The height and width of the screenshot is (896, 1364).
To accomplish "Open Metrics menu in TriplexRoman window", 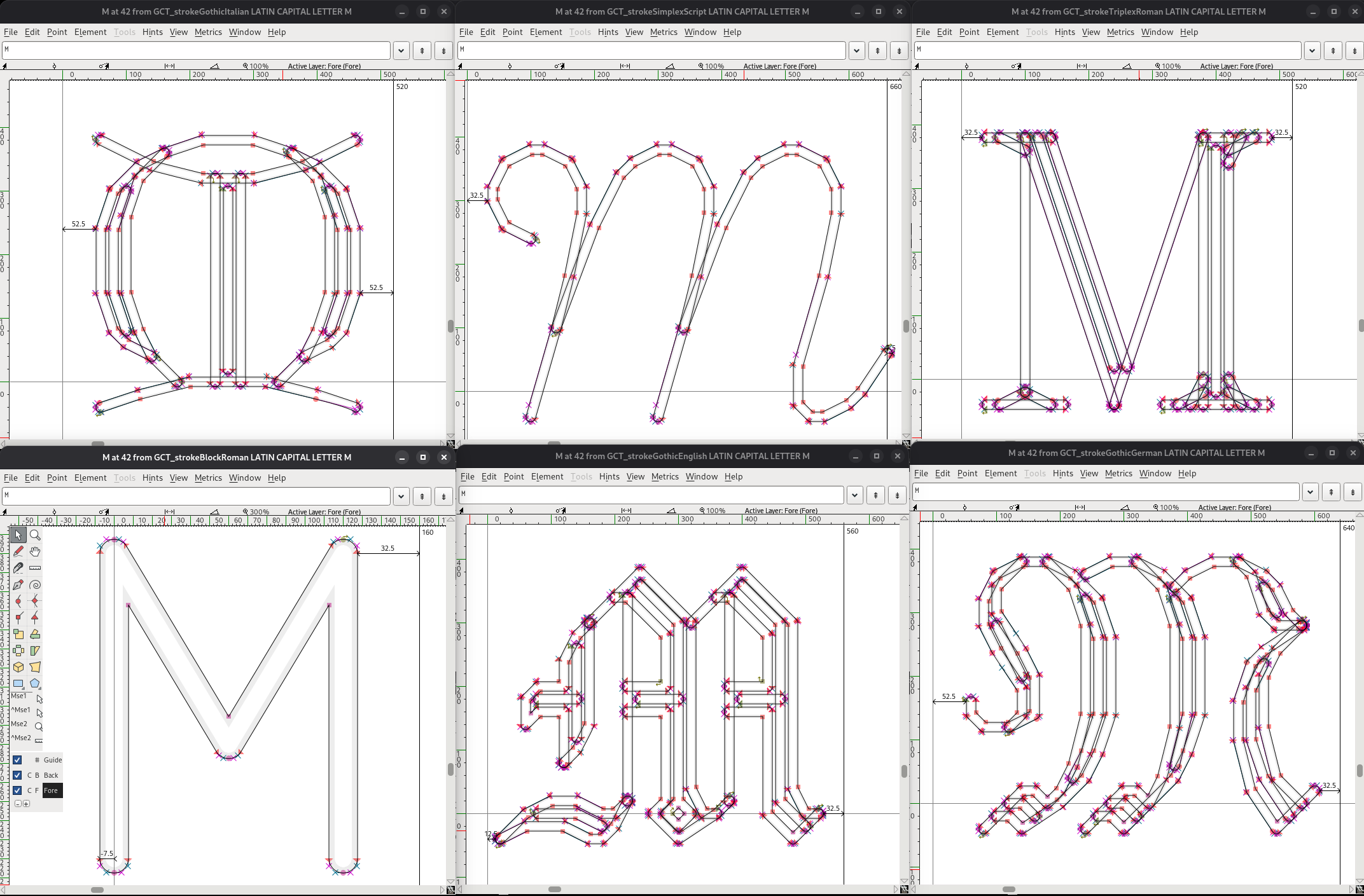I will (x=1120, y=32).
